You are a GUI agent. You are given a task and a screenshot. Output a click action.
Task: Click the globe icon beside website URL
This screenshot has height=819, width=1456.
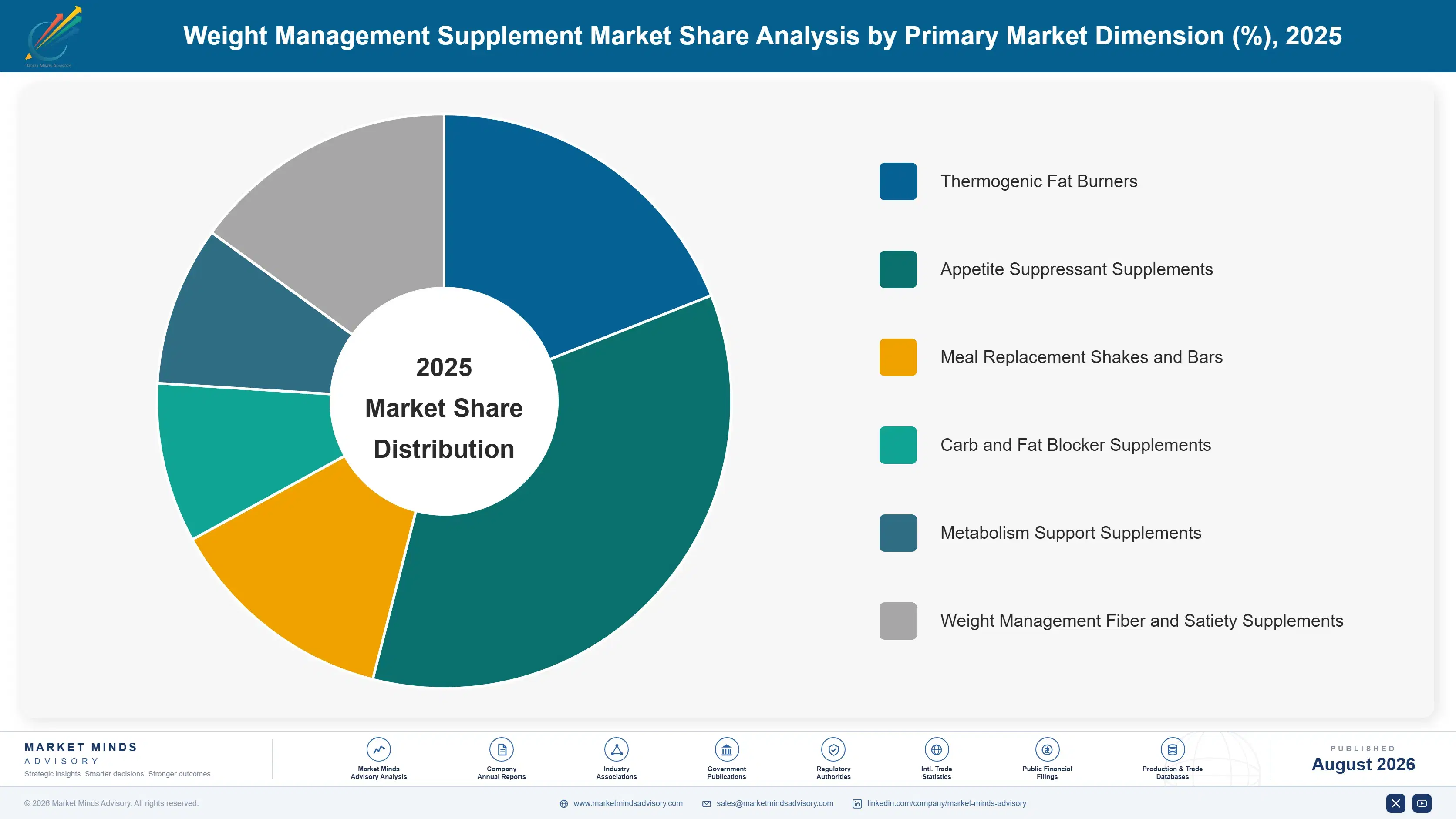[563, 804]
